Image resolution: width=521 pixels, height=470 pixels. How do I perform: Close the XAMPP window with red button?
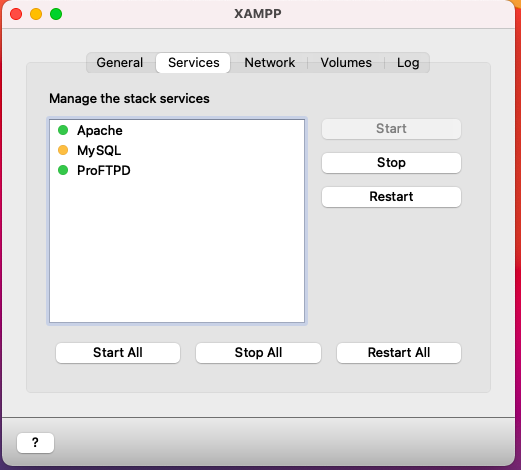point(16,14)
